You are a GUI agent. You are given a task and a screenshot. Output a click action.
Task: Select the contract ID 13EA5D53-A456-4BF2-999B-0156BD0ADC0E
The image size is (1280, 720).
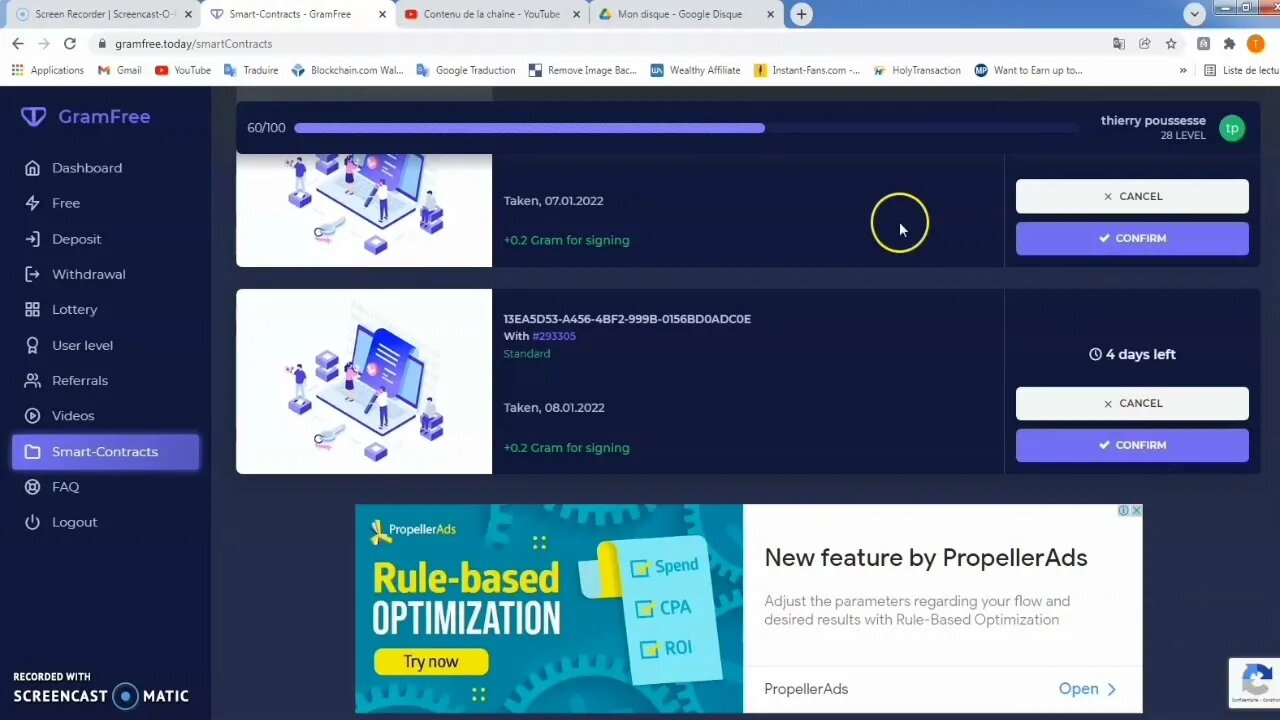(x=627, y=319)
